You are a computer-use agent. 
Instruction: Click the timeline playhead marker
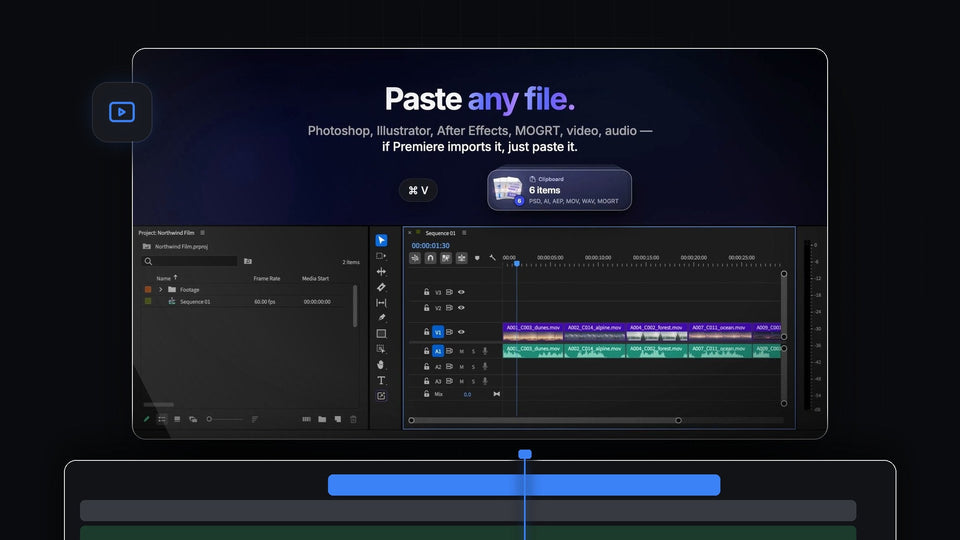coord(517,263)
